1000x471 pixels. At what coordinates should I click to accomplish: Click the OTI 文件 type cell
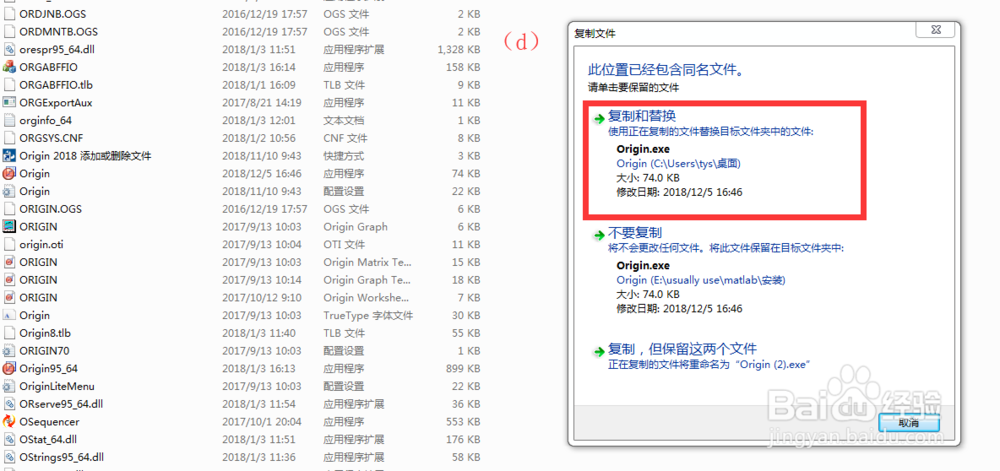point(344,244)
